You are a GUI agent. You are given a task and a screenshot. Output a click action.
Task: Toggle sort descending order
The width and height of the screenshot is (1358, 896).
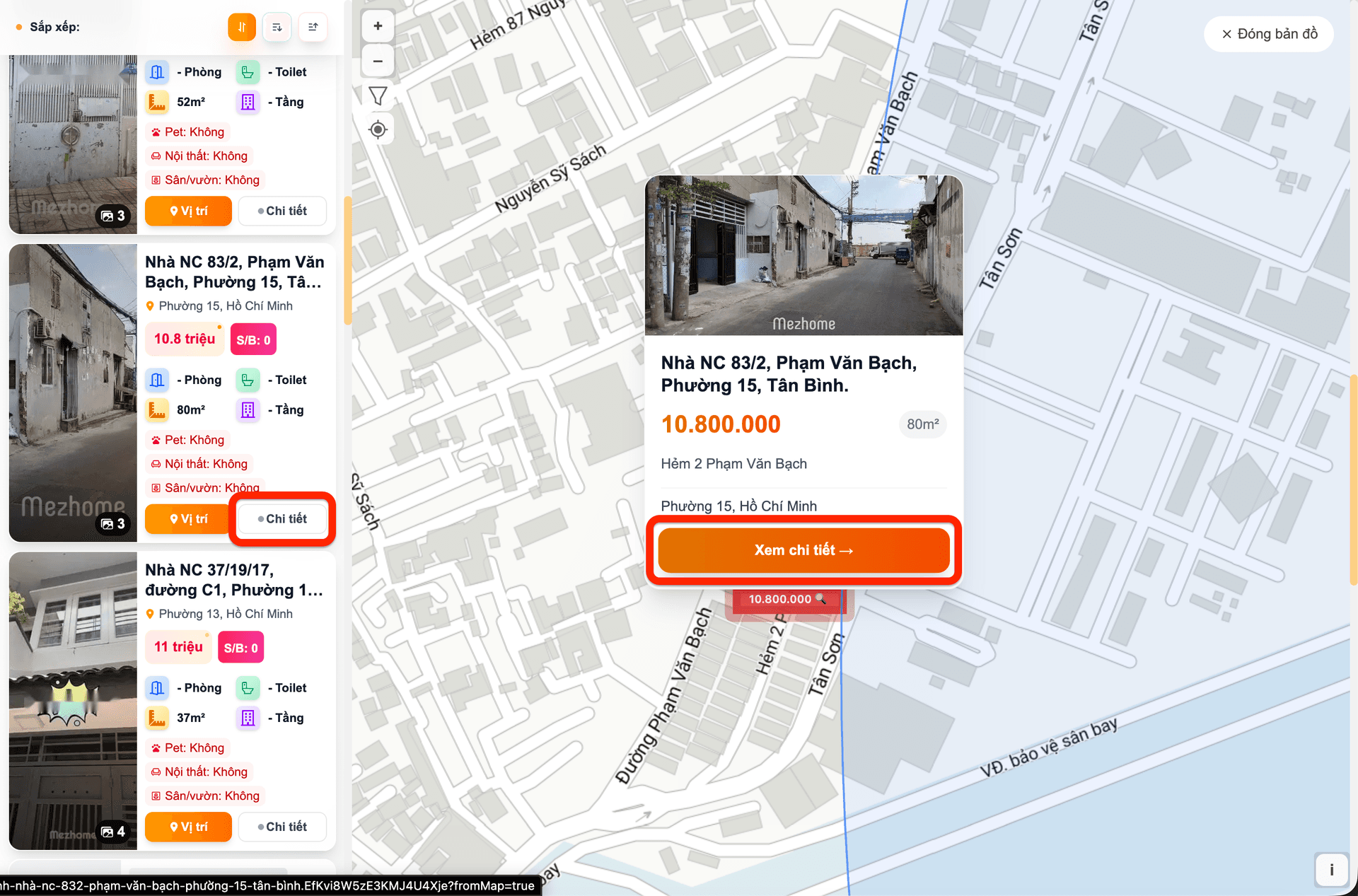277,27
